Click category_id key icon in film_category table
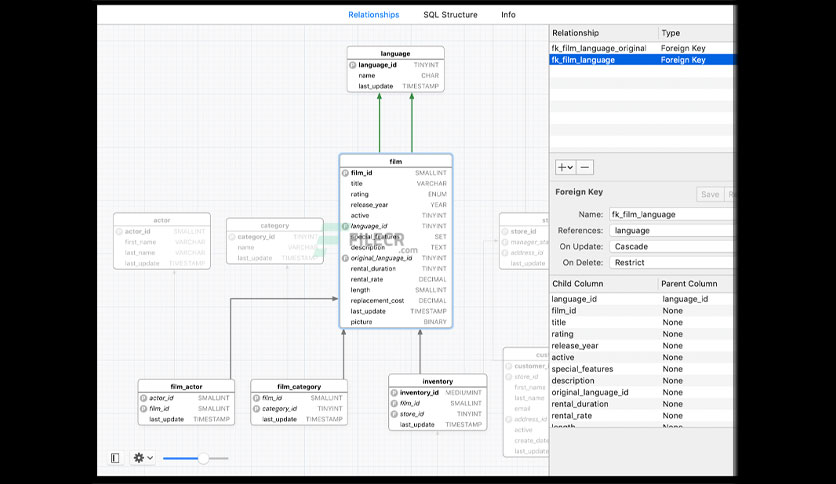Image resolution: width=836 pixels, height=484 pixels. pyautogui.click(x=256, y=409)
